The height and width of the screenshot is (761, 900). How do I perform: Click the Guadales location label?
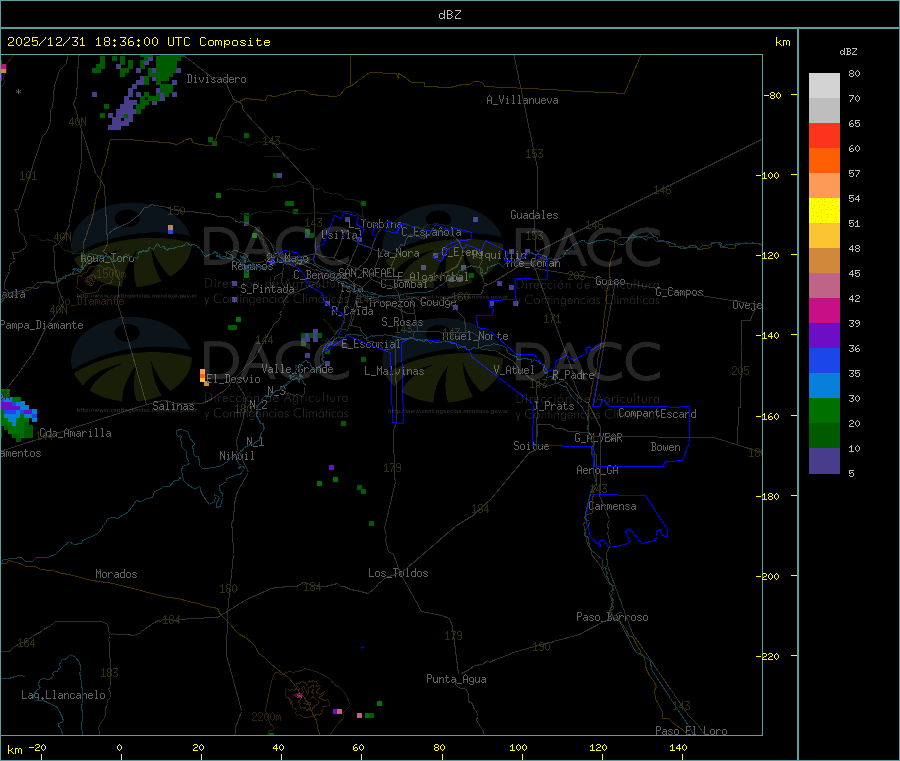click(534, 215)
